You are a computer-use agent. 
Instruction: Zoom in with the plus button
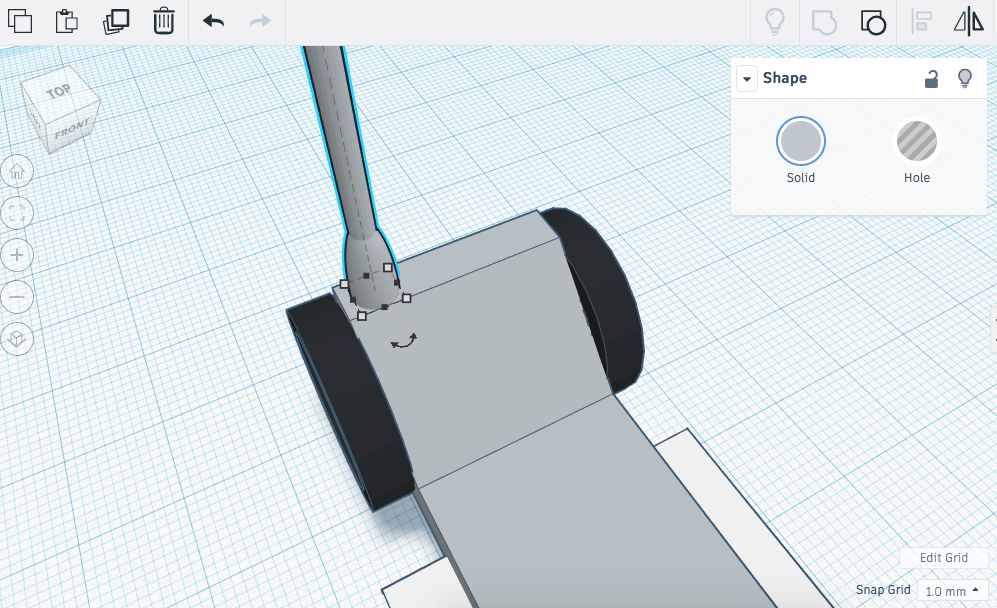click(x=17, y=255)
